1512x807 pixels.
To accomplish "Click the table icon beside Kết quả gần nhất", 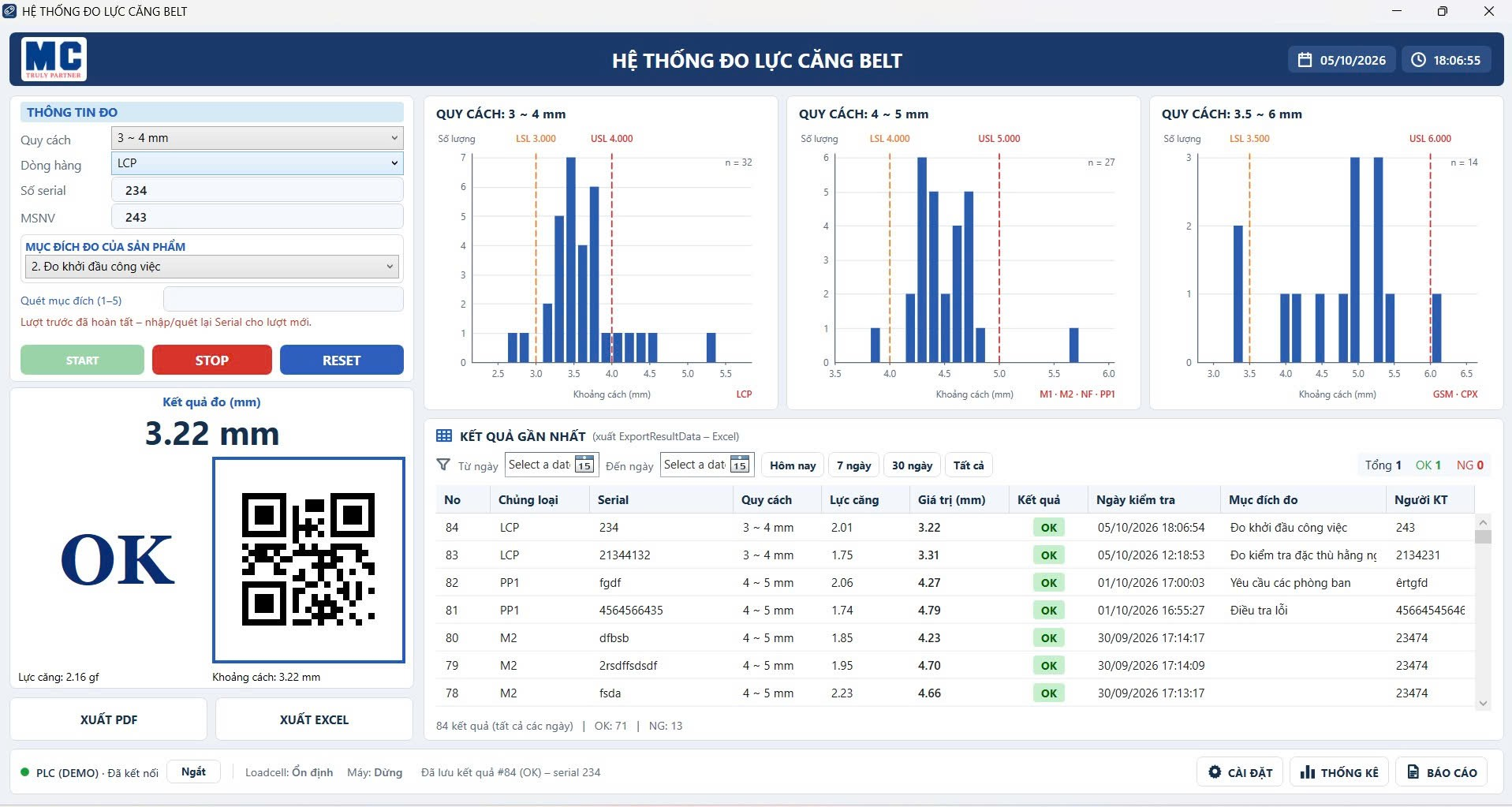I will click(444, 436).
